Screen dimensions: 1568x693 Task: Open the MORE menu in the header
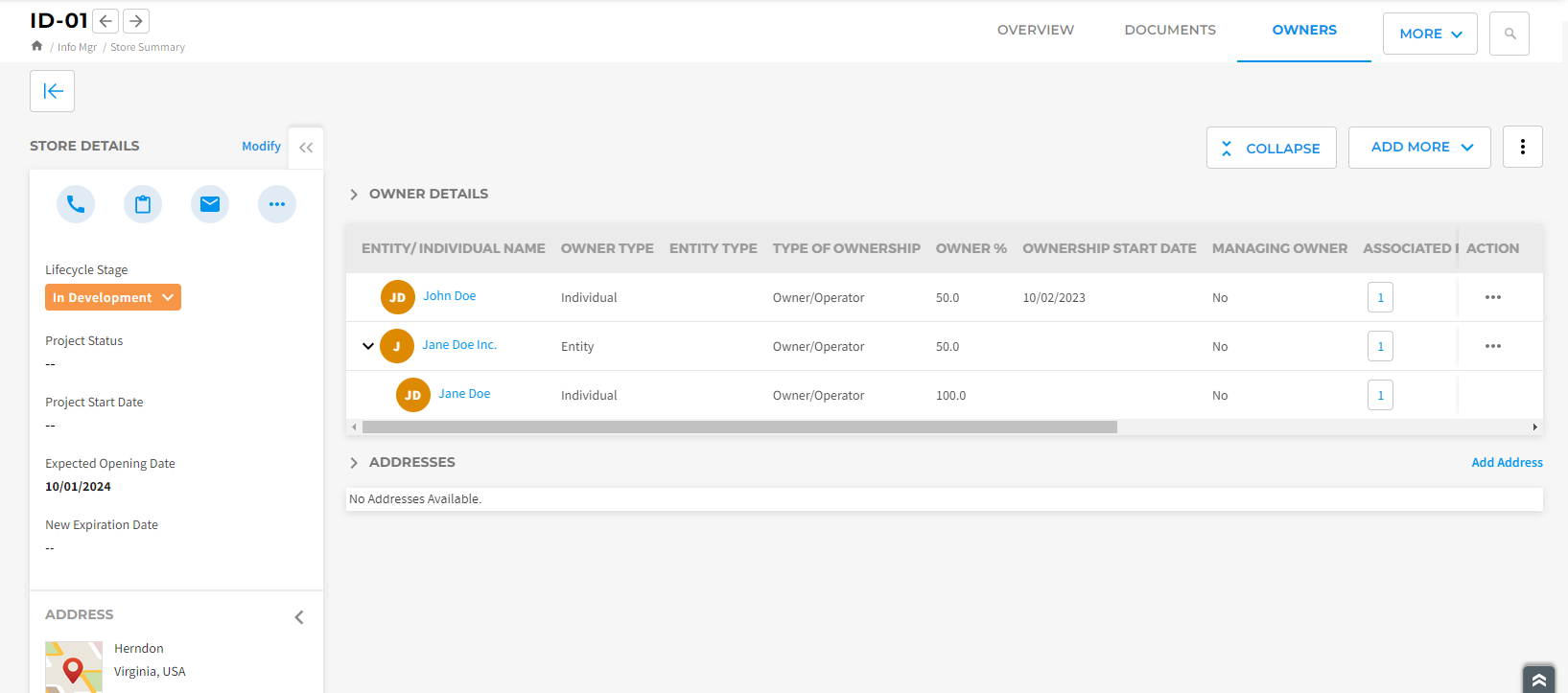pyautogui.click(x=1429, y=34)
